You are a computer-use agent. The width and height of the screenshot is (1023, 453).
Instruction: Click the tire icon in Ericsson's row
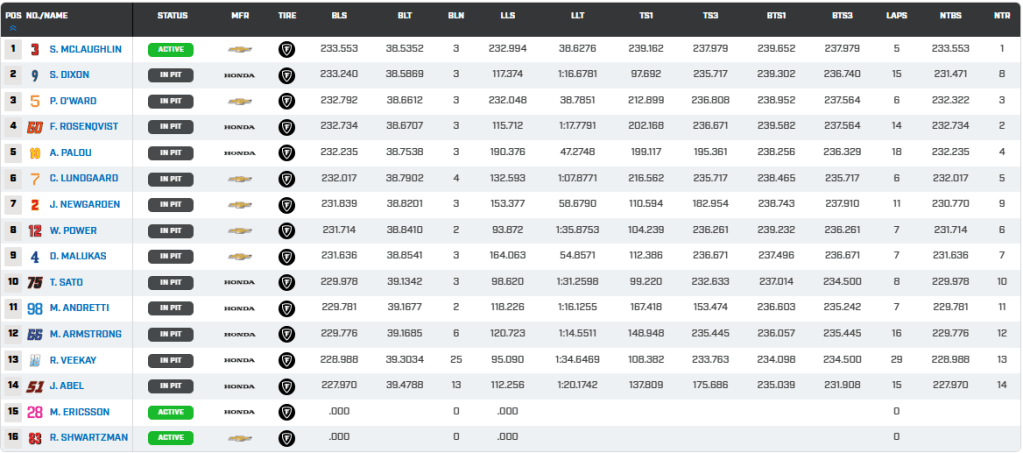point(286,412)
